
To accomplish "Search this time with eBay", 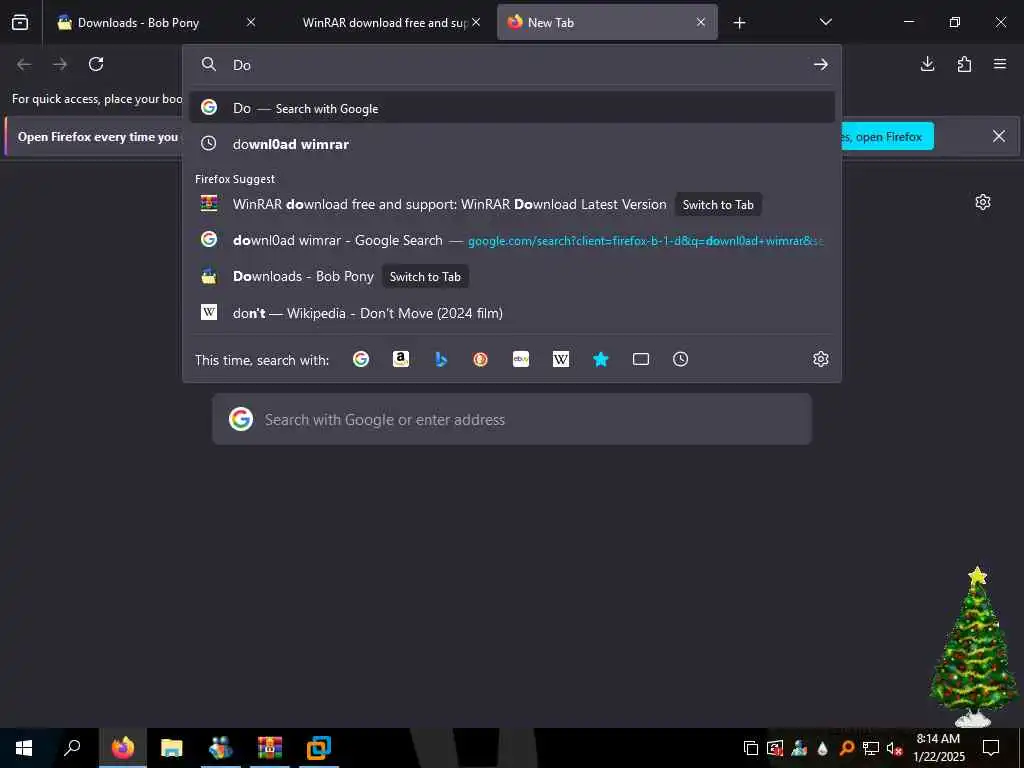I will click(x=520, y=359).
